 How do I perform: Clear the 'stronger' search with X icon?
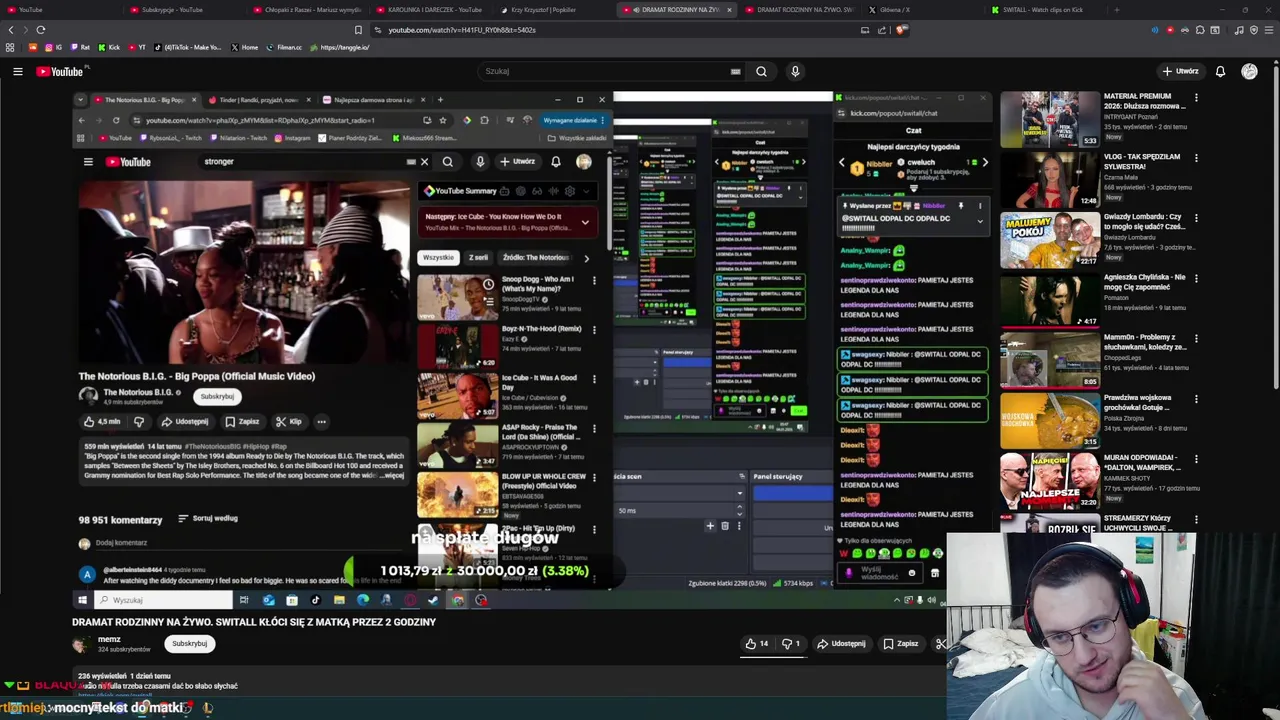(424, 162)
